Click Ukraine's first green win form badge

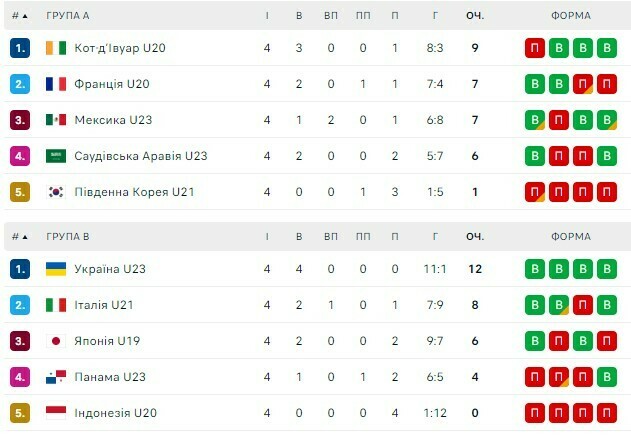[x=535, y=269]
